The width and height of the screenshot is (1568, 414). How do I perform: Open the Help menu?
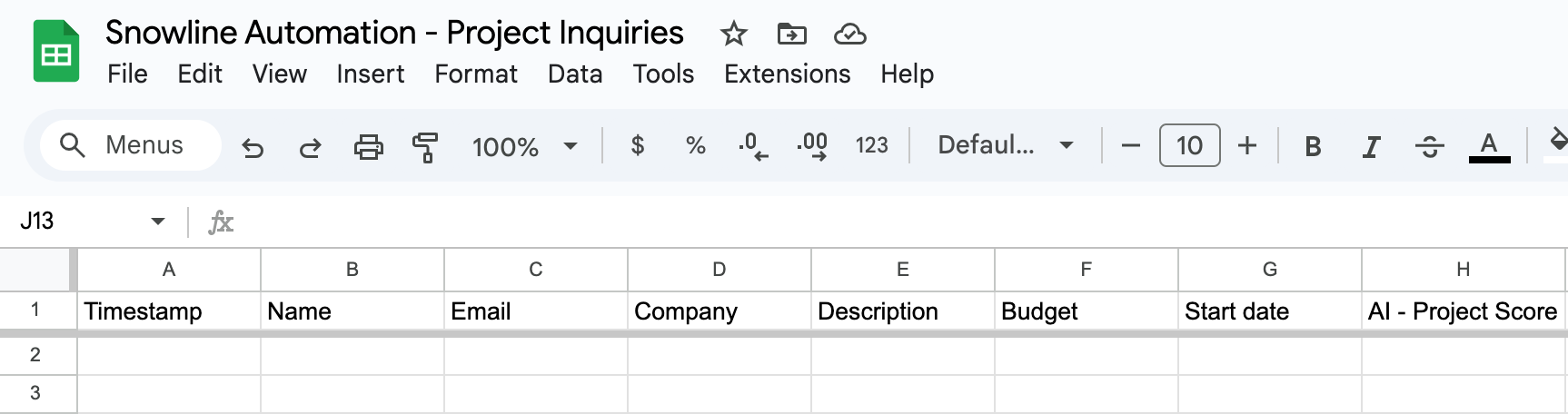click(x=907, y=74)
